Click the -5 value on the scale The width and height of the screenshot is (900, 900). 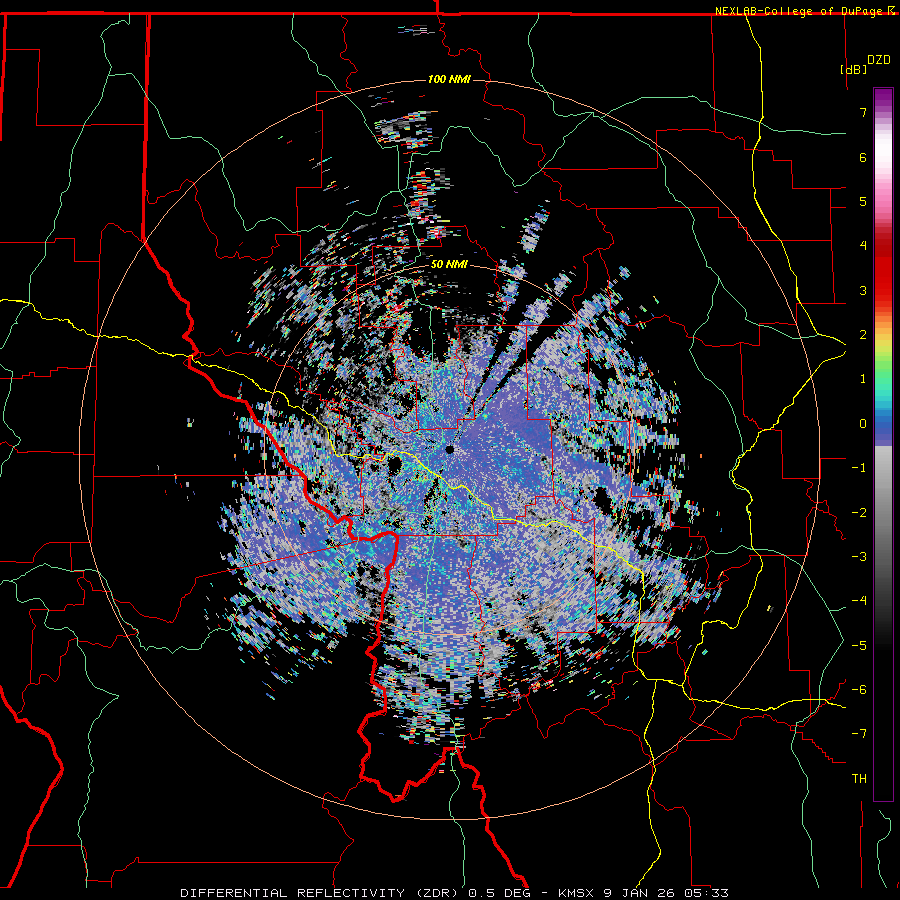859,646
